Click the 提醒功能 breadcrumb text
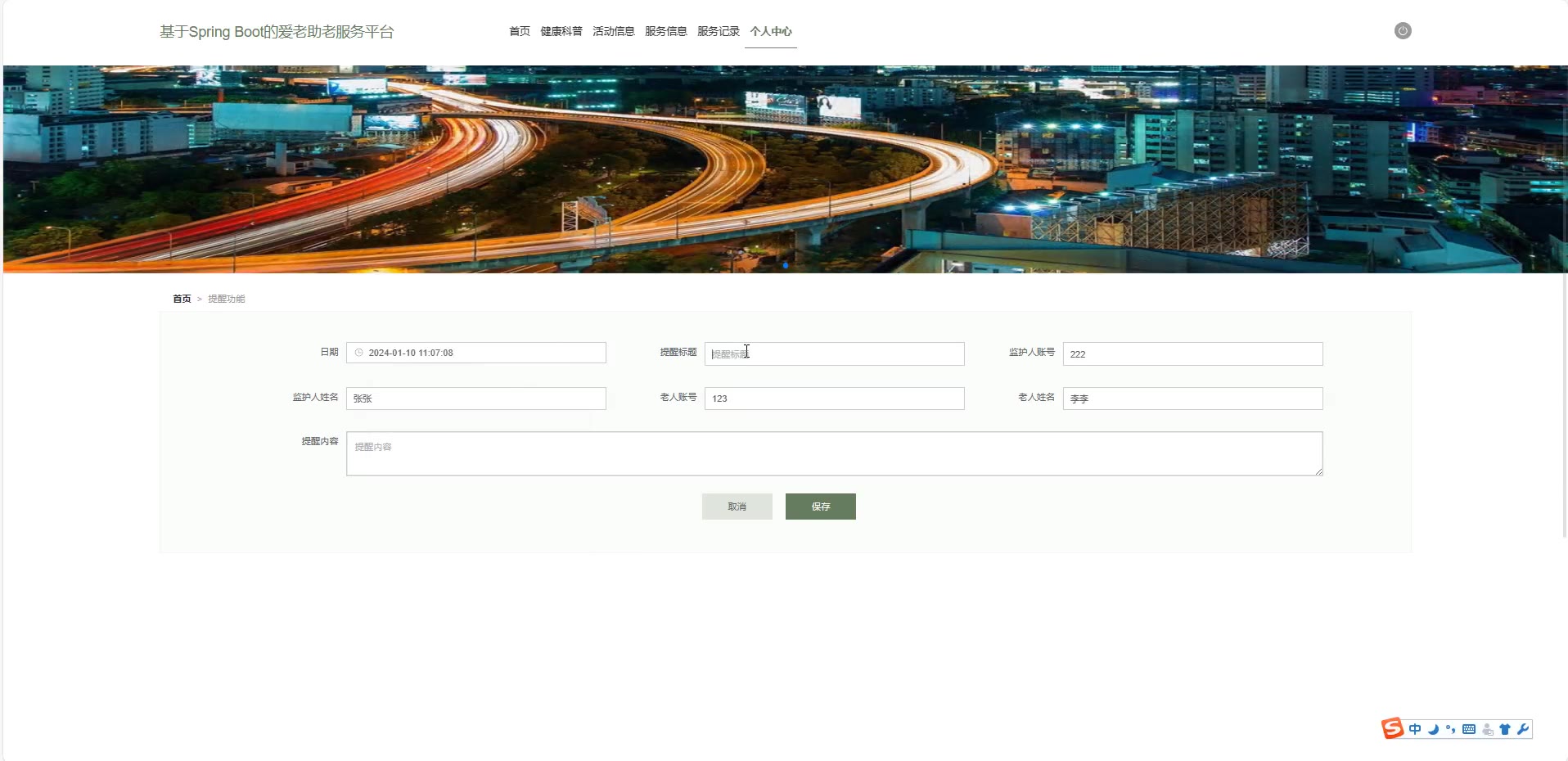 click(227, 299)
